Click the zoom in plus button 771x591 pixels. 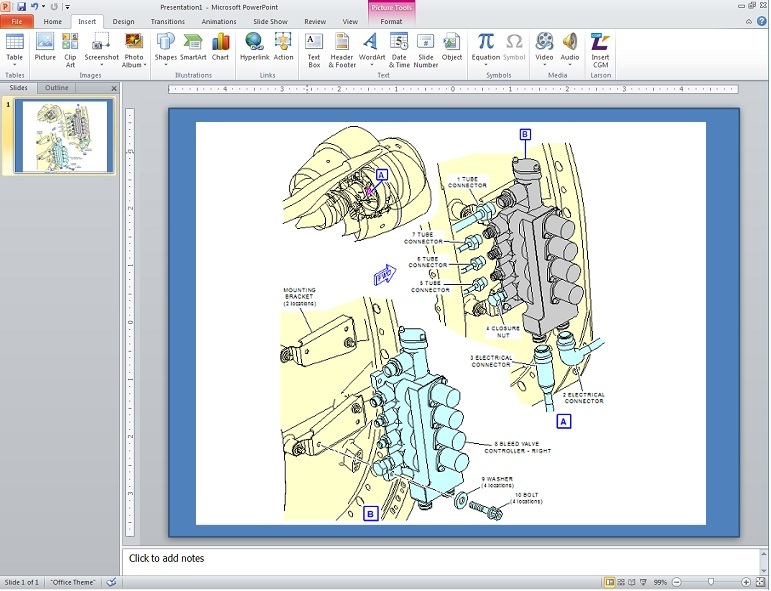pos(746,582)
